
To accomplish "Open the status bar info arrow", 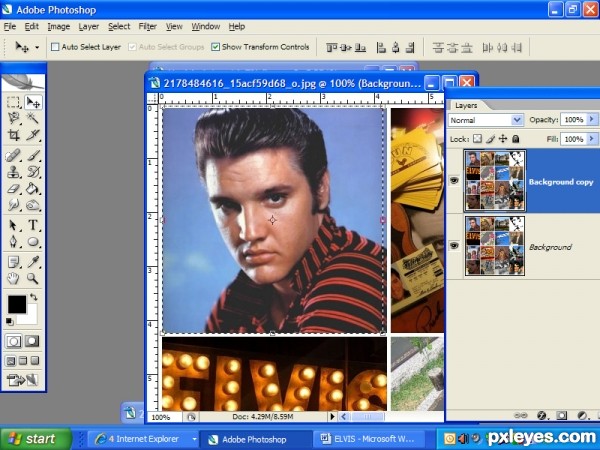I will pyautogui.click(x=332, y=416).
